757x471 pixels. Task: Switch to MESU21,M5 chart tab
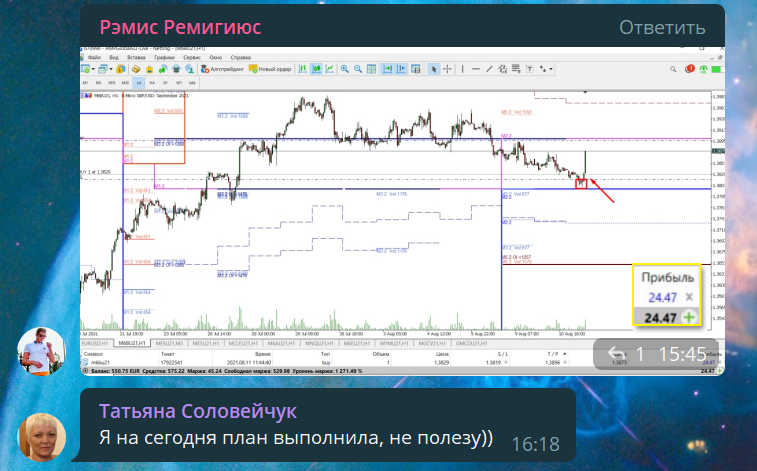pos(169,343)
